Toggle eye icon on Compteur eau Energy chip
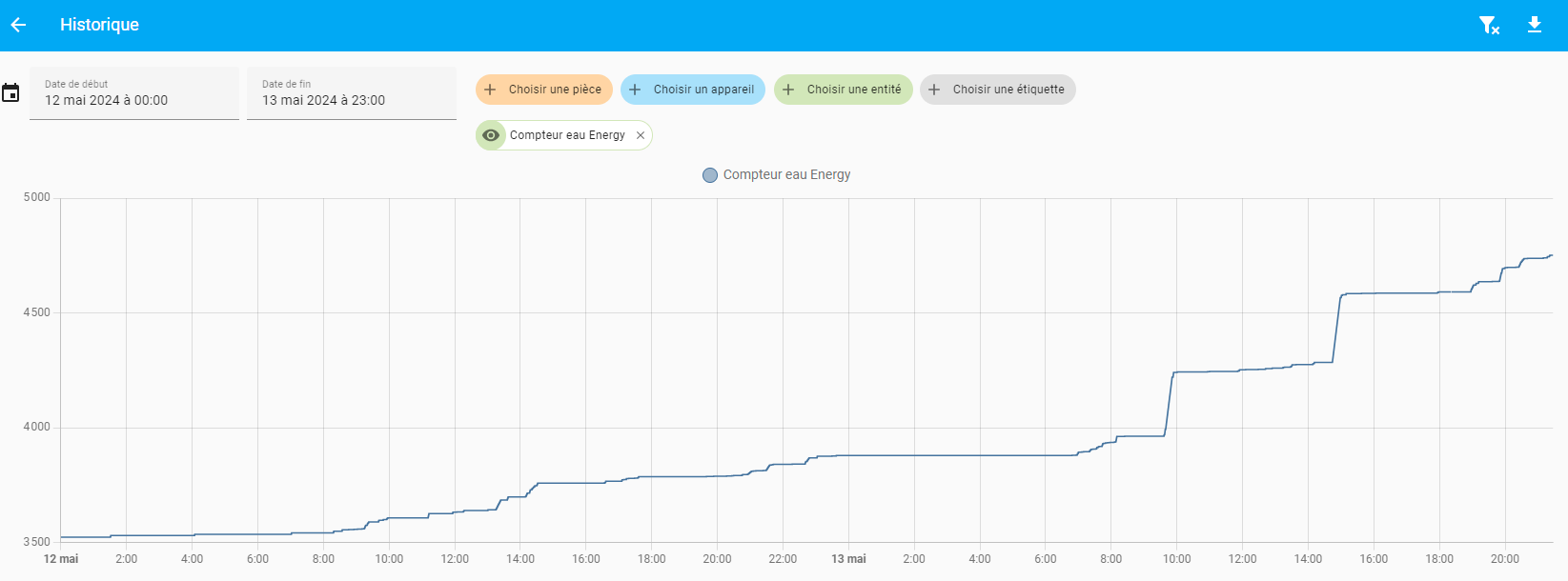This screenshot has height=581, width=1568. pyautogui.click(x=491, y=135)
